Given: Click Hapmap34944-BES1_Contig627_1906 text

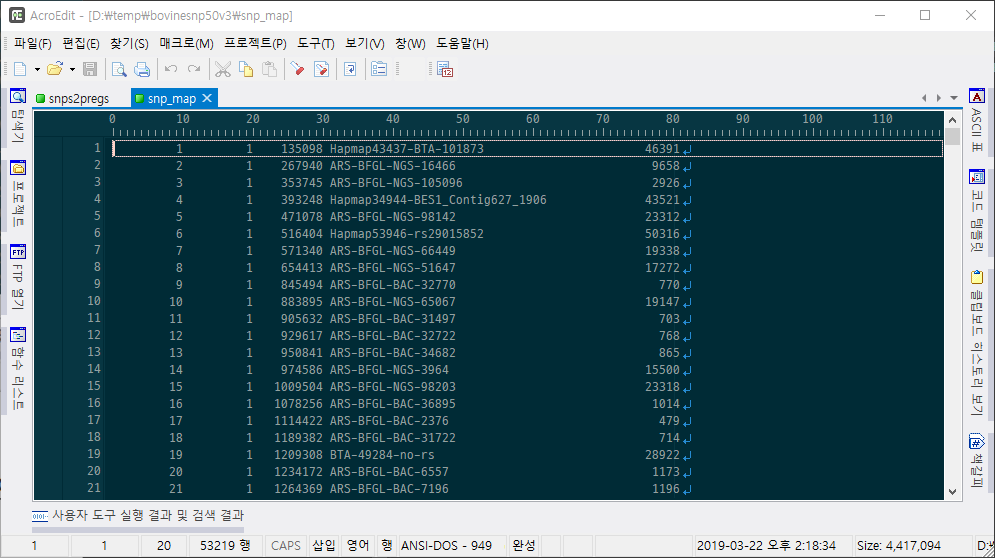Looking at the screenshot, I should click(x=438, y=200).
